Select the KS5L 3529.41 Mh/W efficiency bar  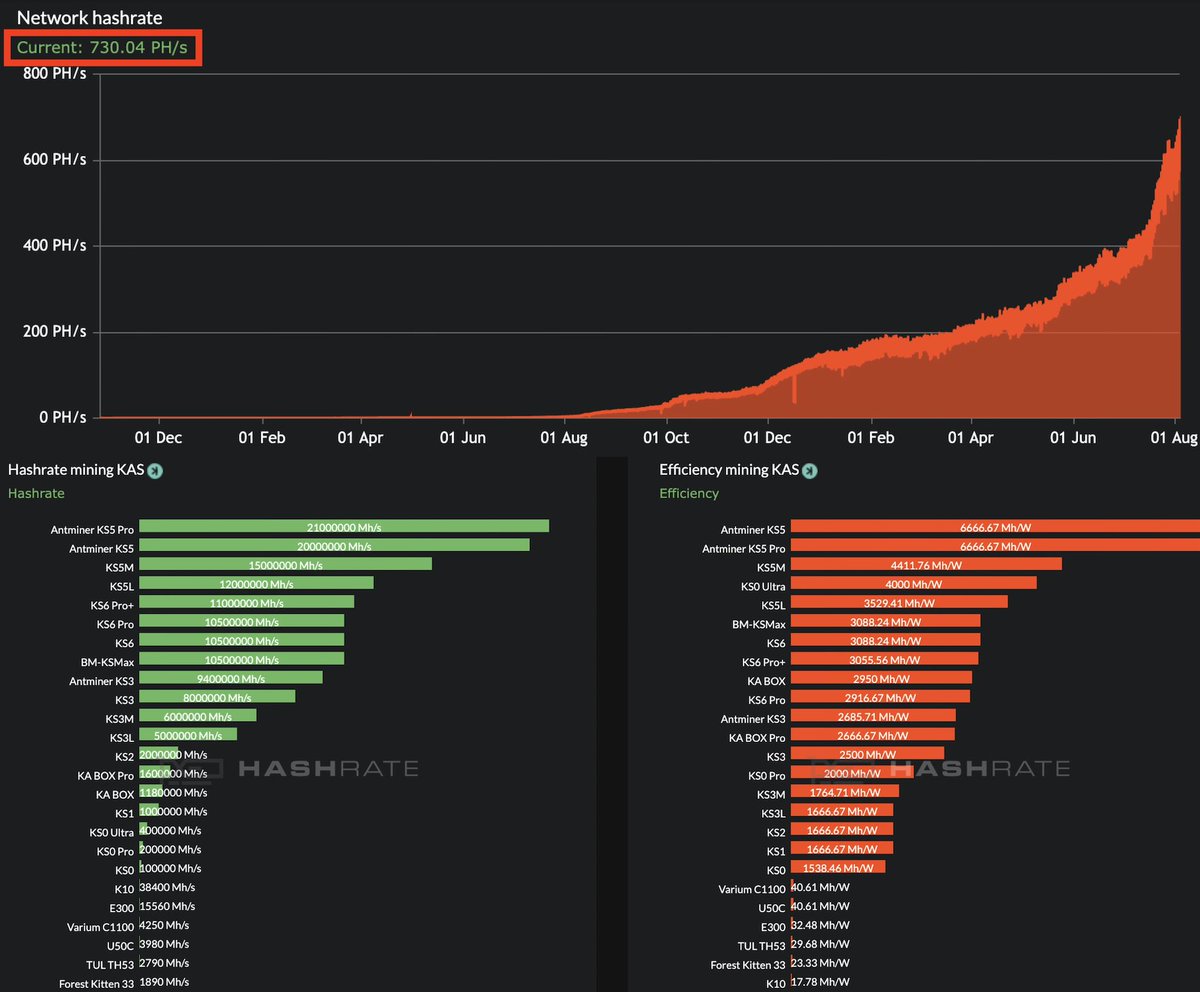[899, 603]
